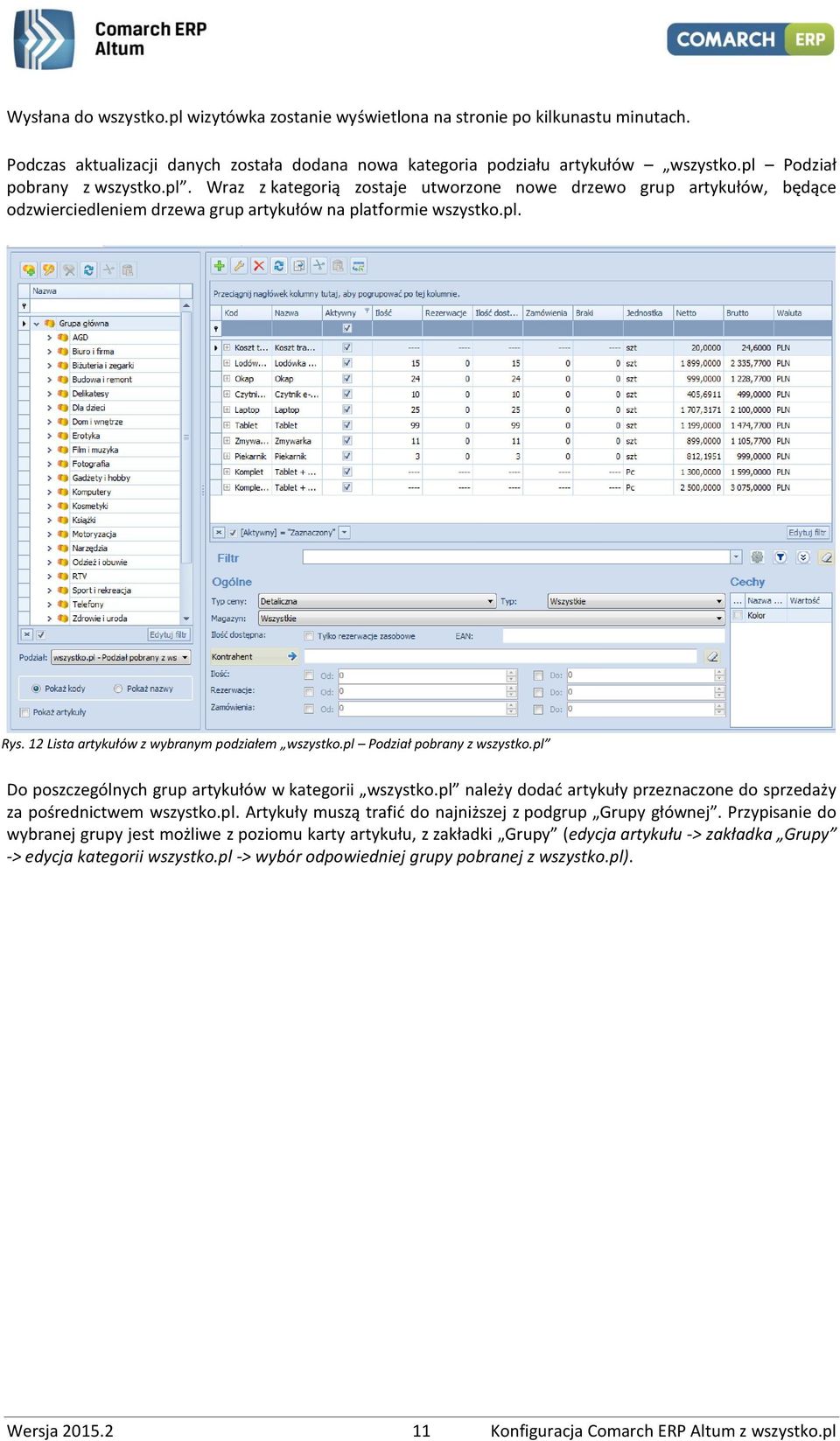Click the cut icon in group tree toolbar

108,270
